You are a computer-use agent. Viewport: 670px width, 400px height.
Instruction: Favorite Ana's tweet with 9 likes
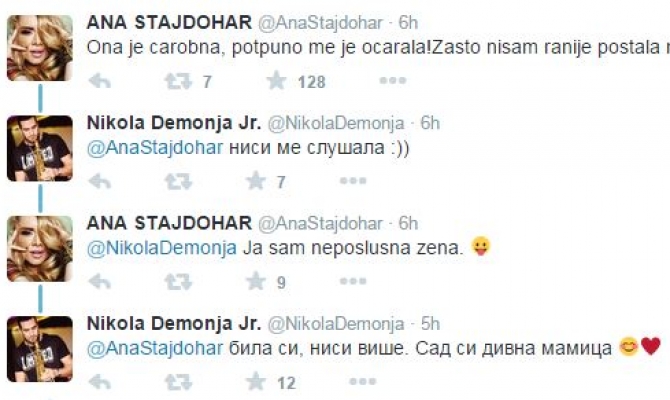pos(257,282)
